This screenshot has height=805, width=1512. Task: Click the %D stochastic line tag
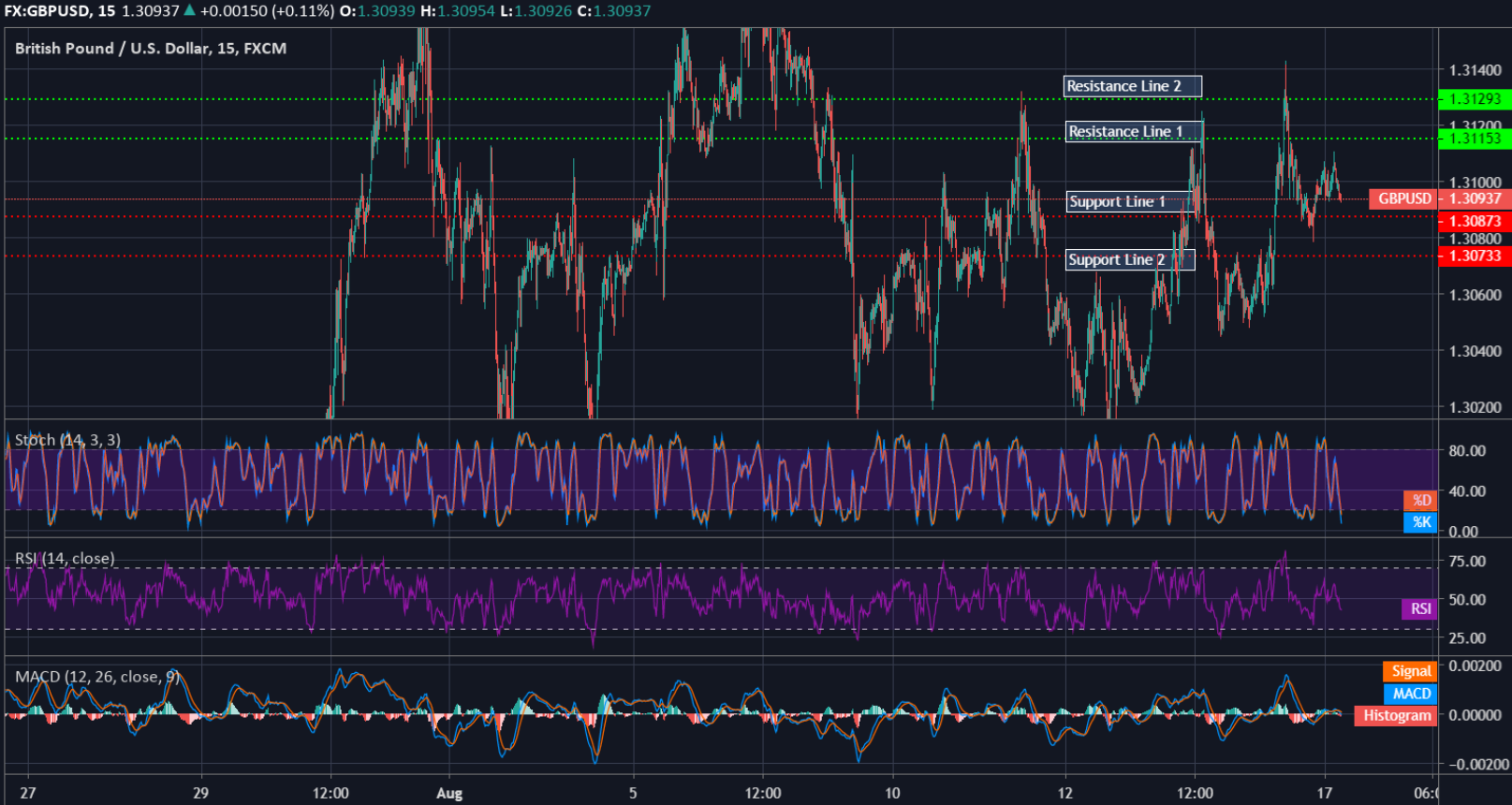point(1420,500)
